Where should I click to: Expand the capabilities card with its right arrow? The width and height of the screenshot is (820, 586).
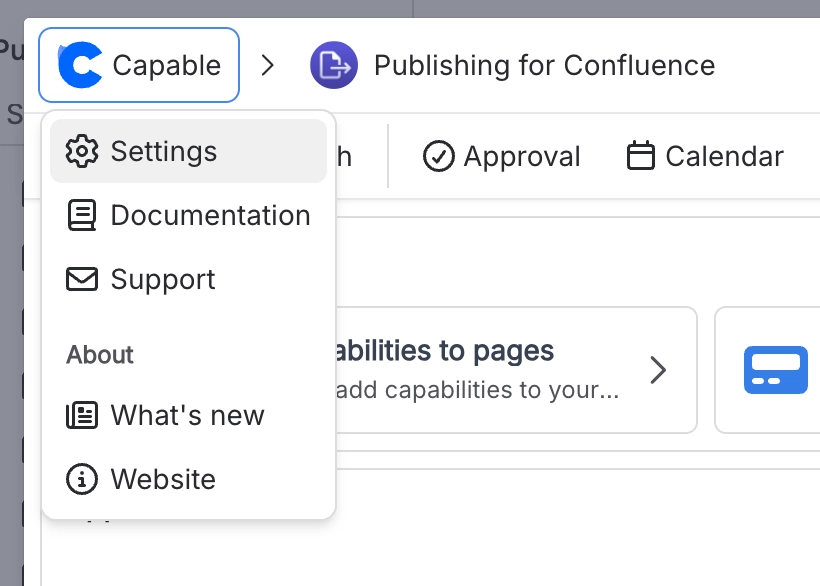(x=659, y=369)
